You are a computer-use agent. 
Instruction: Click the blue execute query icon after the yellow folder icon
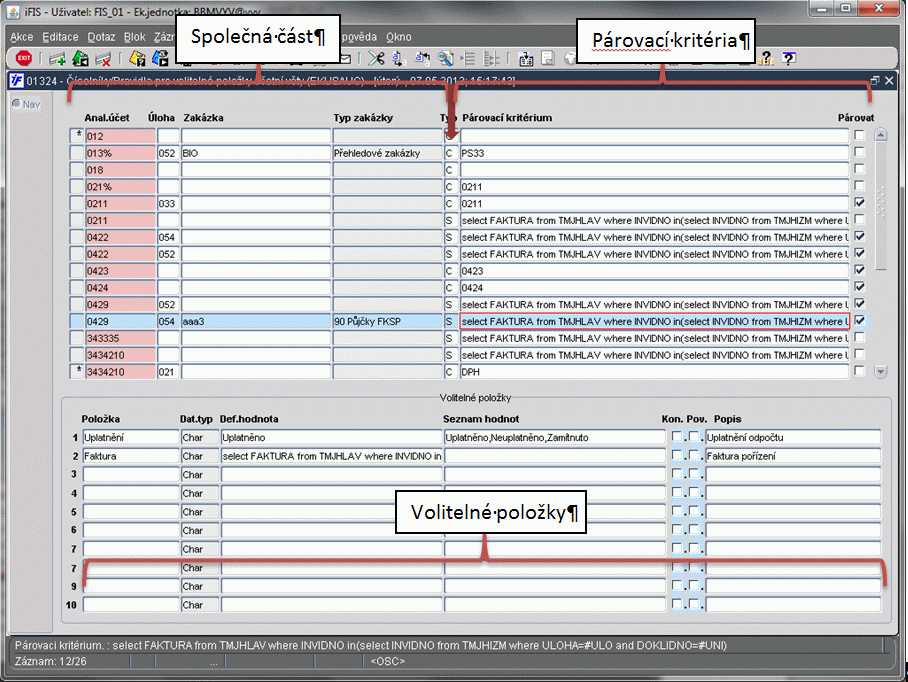click(160, 58)
